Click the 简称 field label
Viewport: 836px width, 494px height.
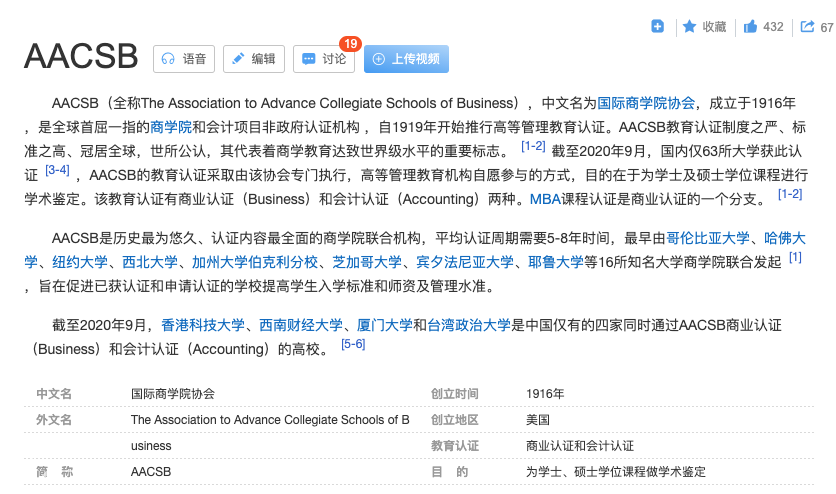[54, 472]
